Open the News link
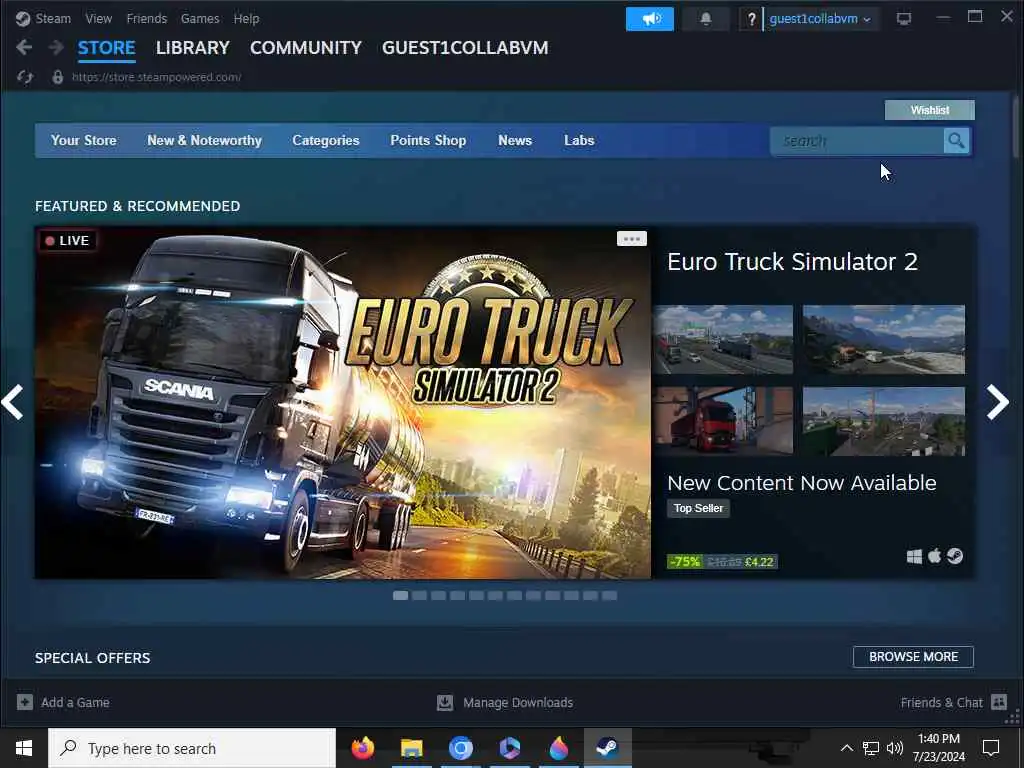This screenshot has width=1024, height=768. [515, 140]
